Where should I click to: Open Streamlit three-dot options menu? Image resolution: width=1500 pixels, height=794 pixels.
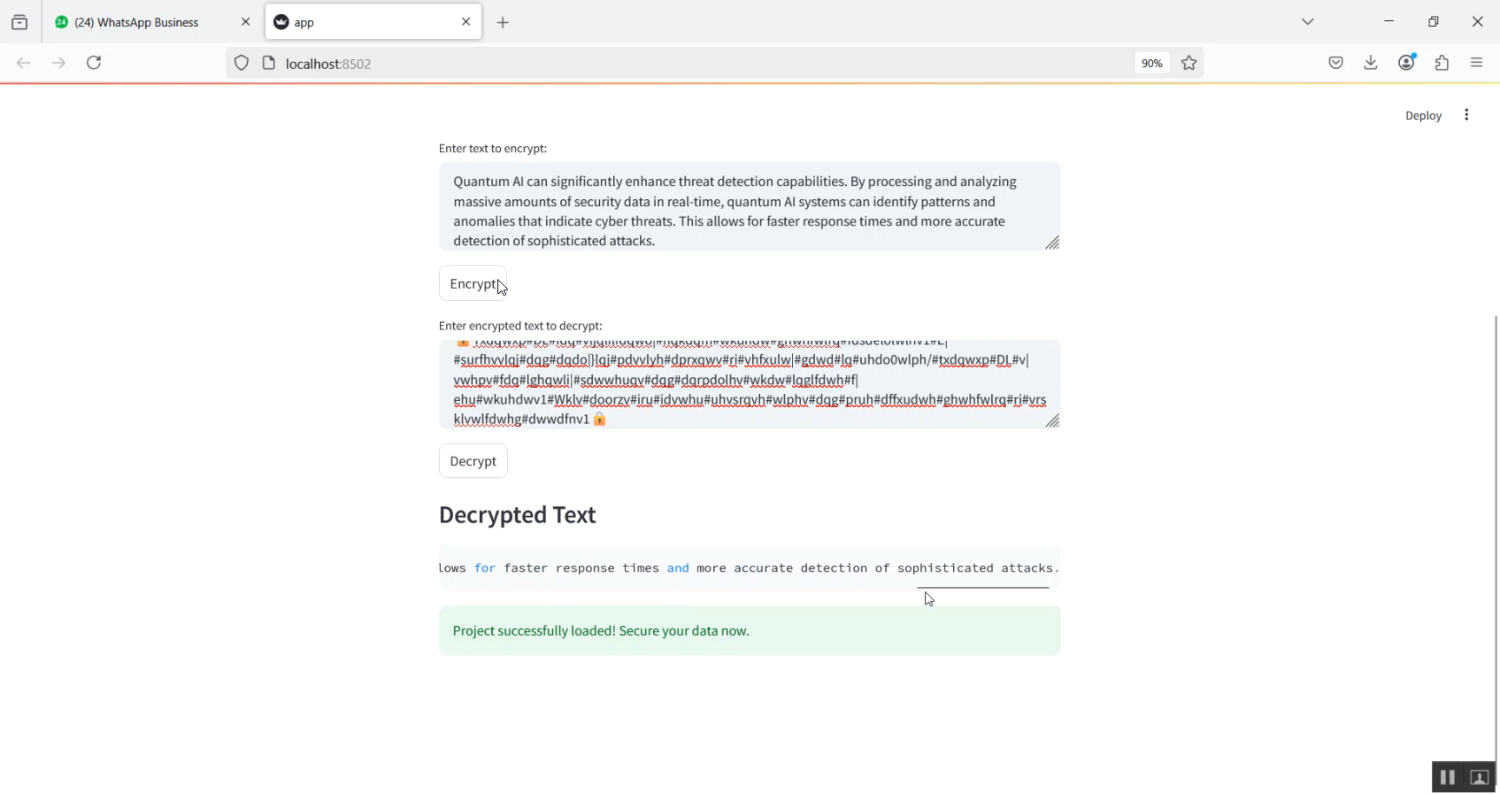1466,115
